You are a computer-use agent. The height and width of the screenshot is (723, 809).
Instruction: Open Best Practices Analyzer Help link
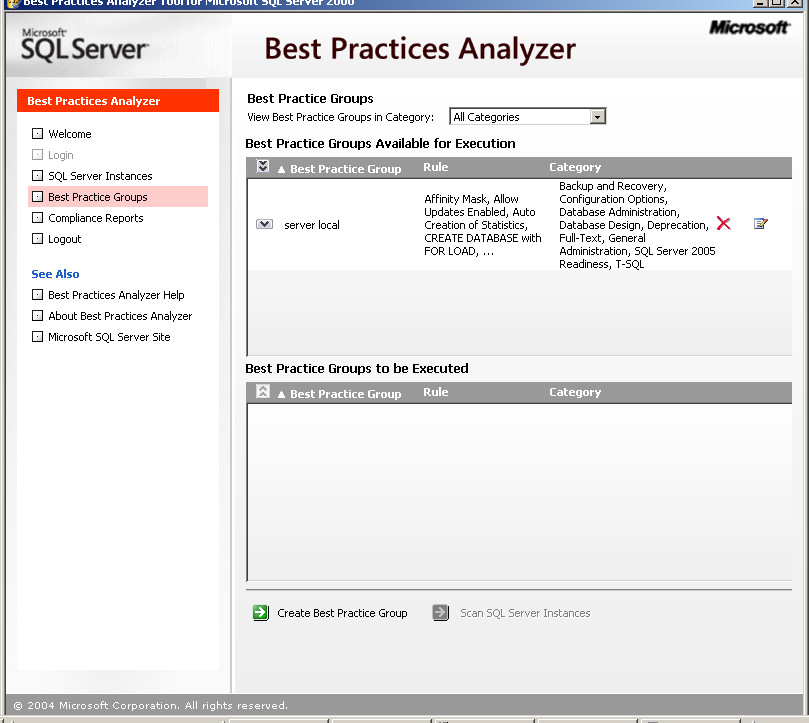(116, 295)
